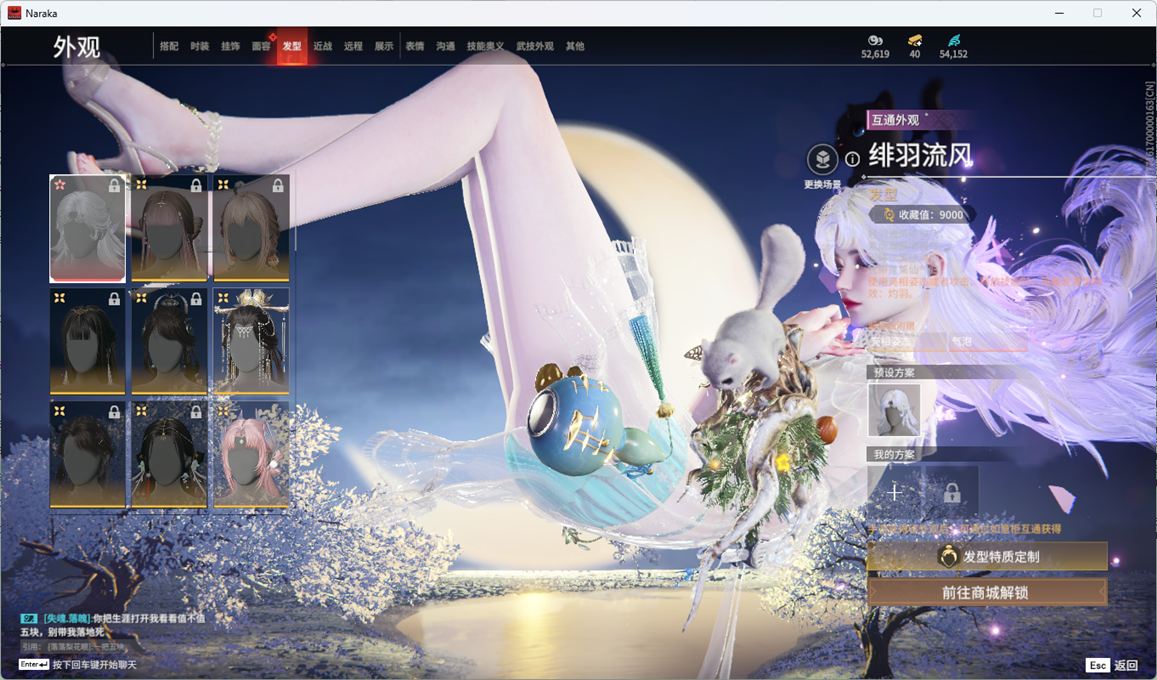Open the 沟通 tab
The height and width of the screenshot is (680, 1157).
pos(446,46)
